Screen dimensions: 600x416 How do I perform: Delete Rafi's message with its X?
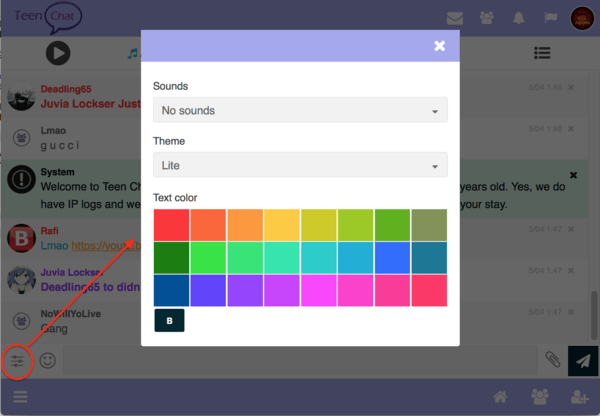click(x=571, y=229)
